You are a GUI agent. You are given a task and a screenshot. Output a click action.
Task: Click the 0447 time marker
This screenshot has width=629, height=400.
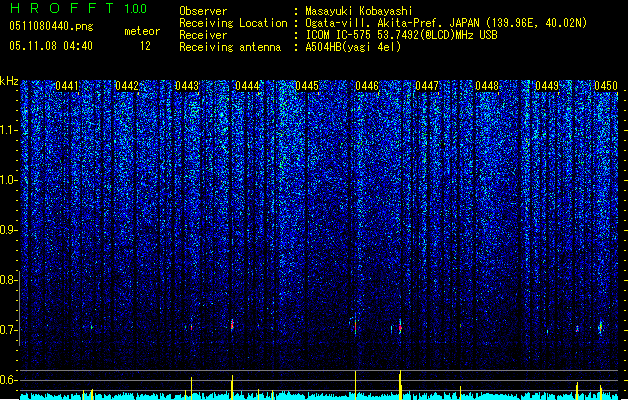point(427,86)
